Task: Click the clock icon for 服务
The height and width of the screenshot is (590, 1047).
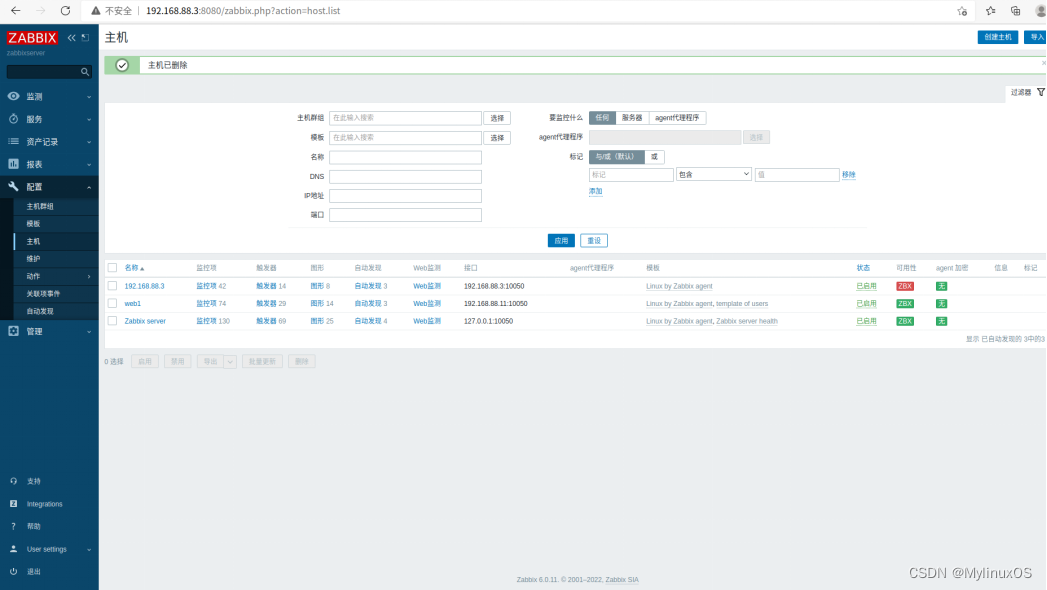Action: [13, 119]
